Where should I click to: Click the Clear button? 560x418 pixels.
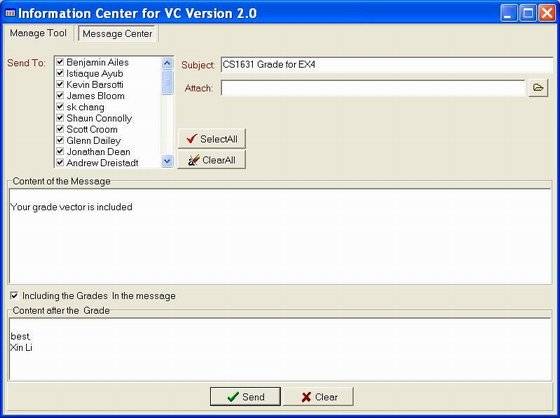coord(319,397)
